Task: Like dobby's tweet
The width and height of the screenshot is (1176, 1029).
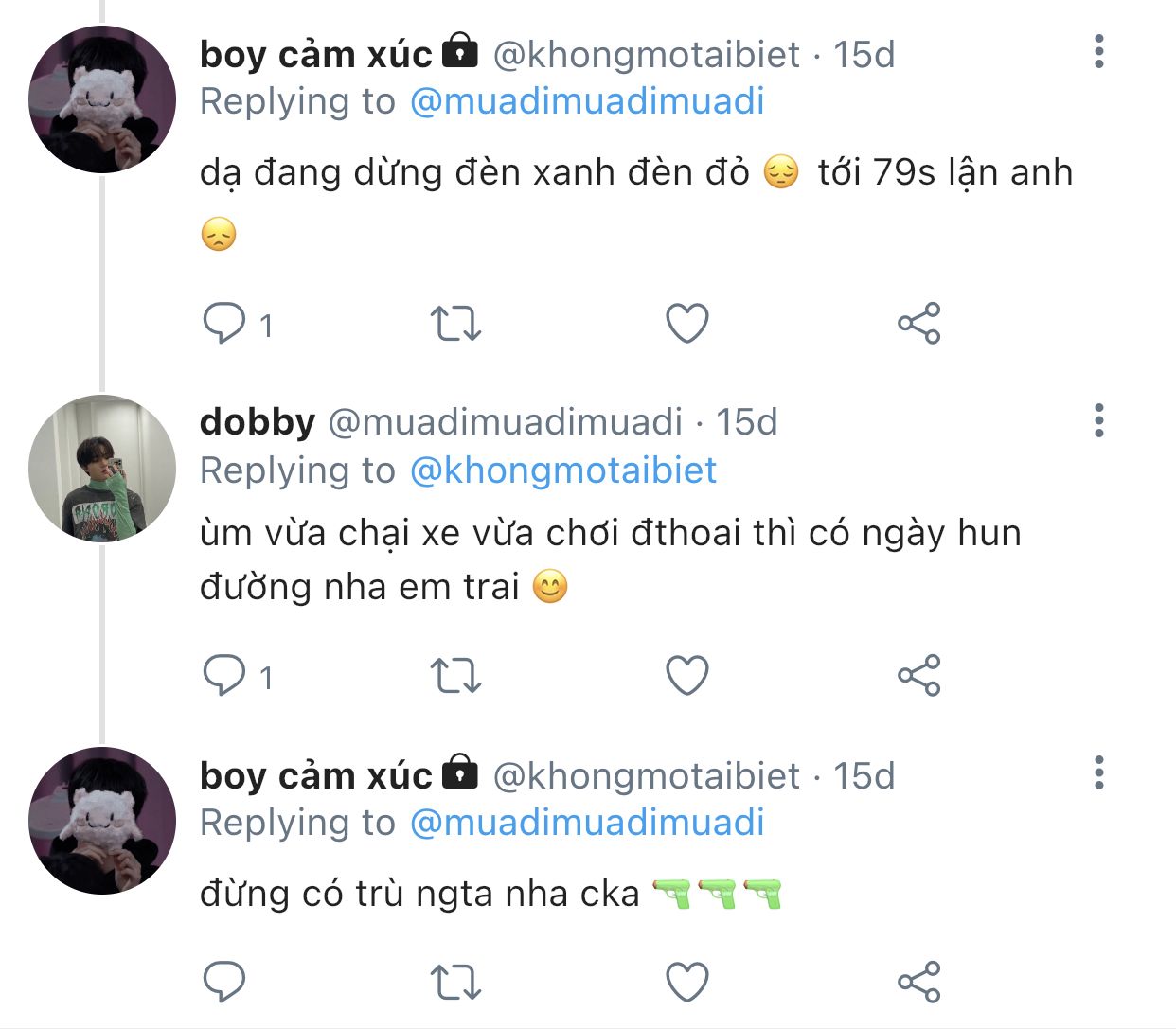Action: point(687,676)
